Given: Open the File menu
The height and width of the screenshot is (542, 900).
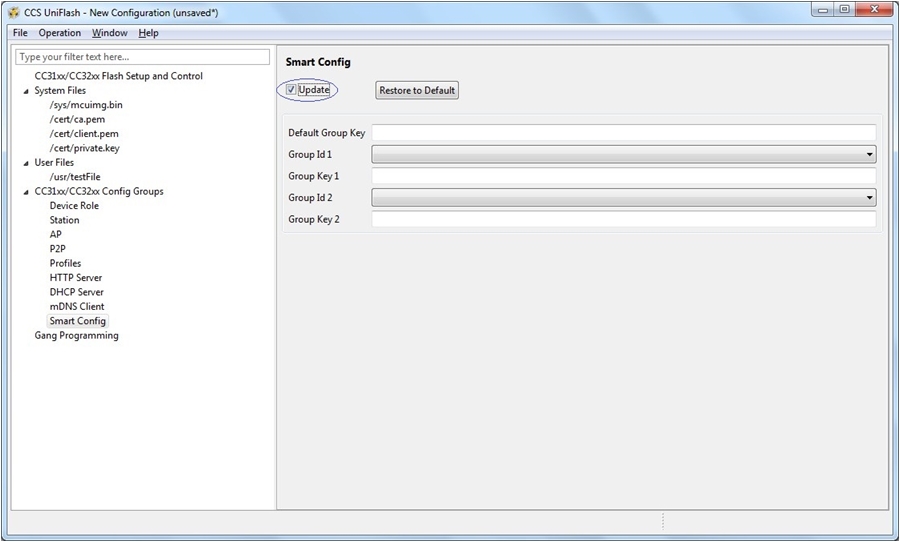Looking at the screenshot, I should [20, 33].
